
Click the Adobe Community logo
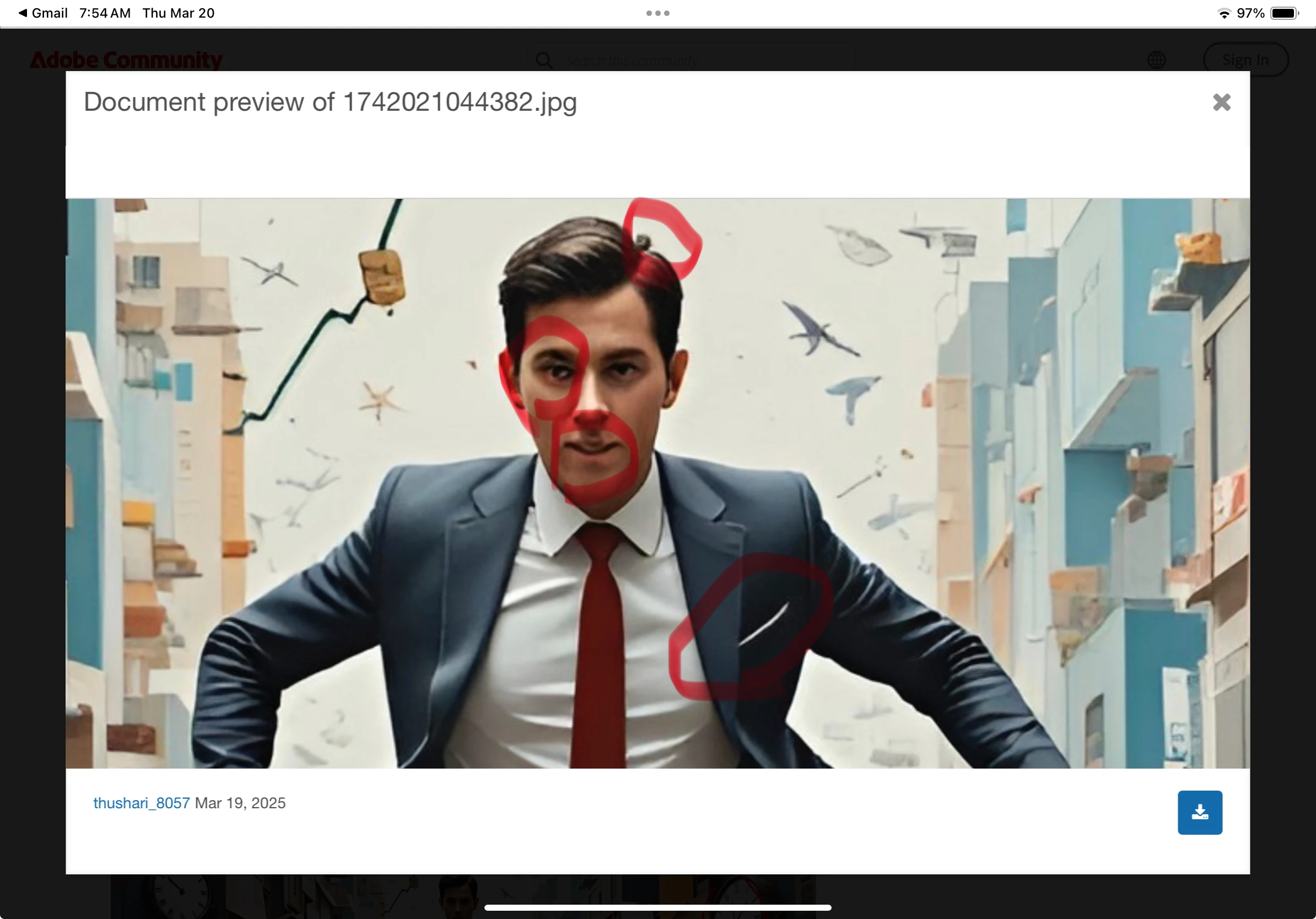[126, 60]
